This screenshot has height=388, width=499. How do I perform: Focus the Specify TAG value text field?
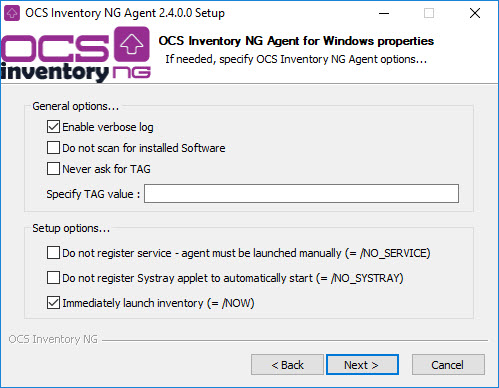[301, 193]
